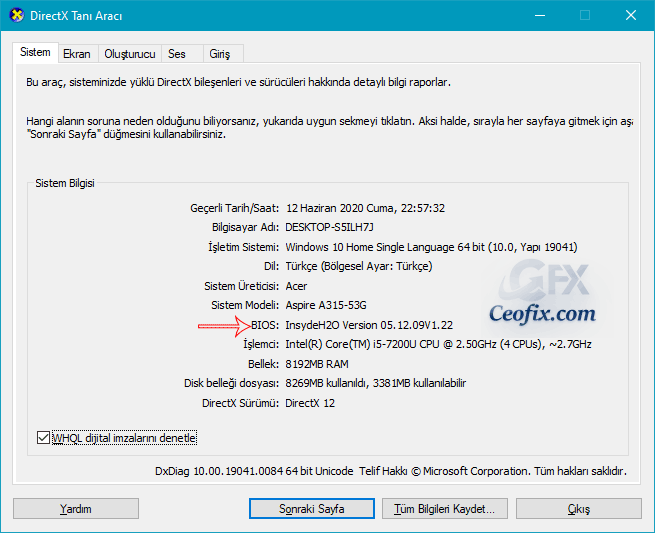Open the Ekran tab
This screenshot has height=533, width=655.
pos(76,54)
